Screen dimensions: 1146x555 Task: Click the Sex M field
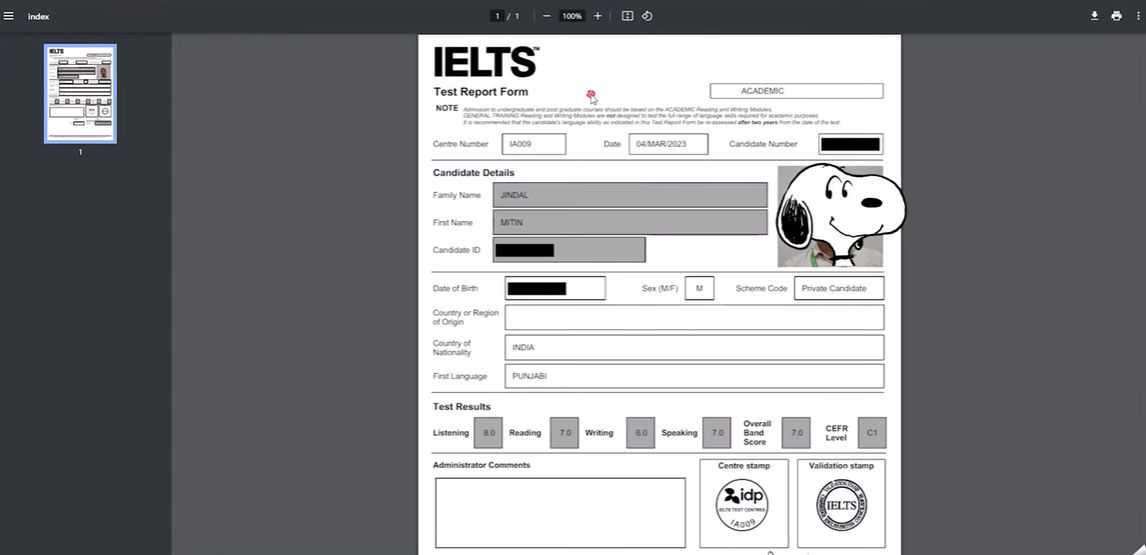(x=699, y=288)
